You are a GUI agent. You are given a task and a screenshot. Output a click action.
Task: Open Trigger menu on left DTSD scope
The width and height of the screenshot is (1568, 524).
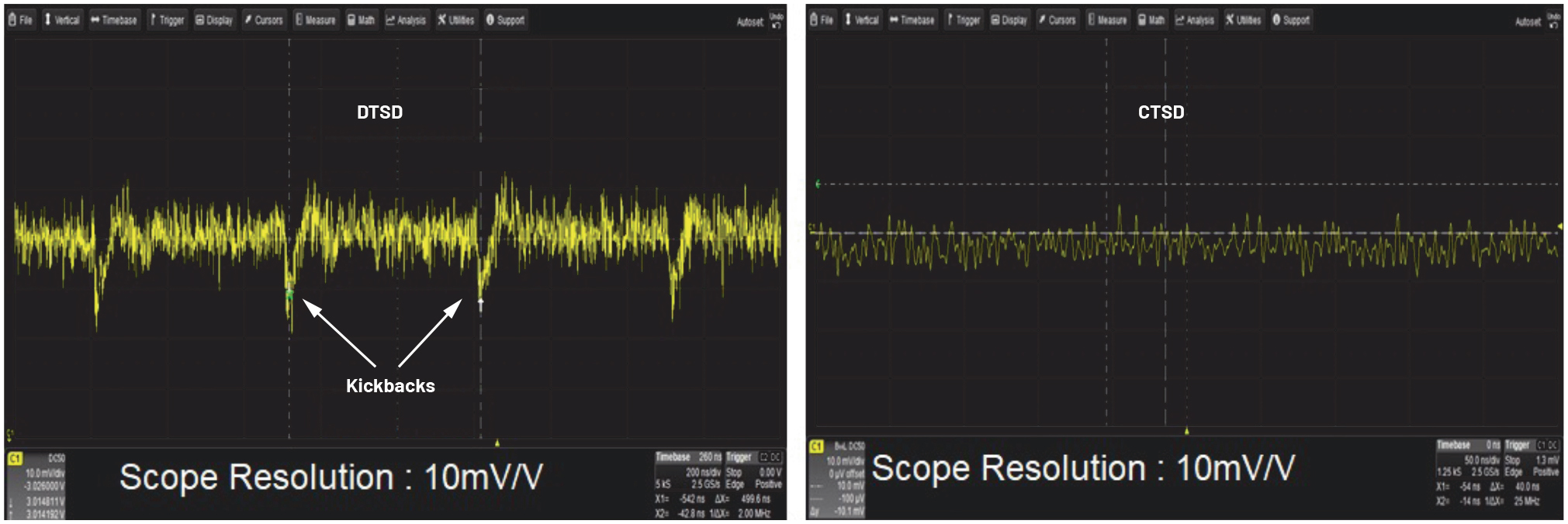(167, 20)
